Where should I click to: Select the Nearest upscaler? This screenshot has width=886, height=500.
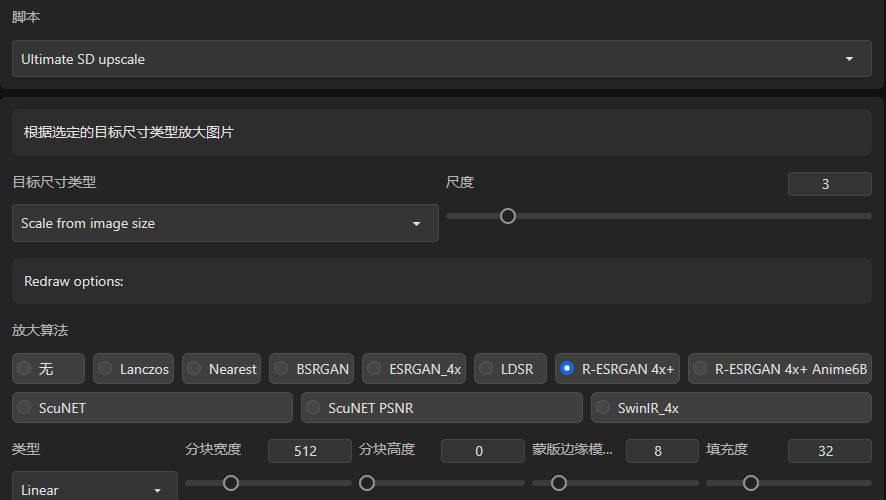point(222,369)
